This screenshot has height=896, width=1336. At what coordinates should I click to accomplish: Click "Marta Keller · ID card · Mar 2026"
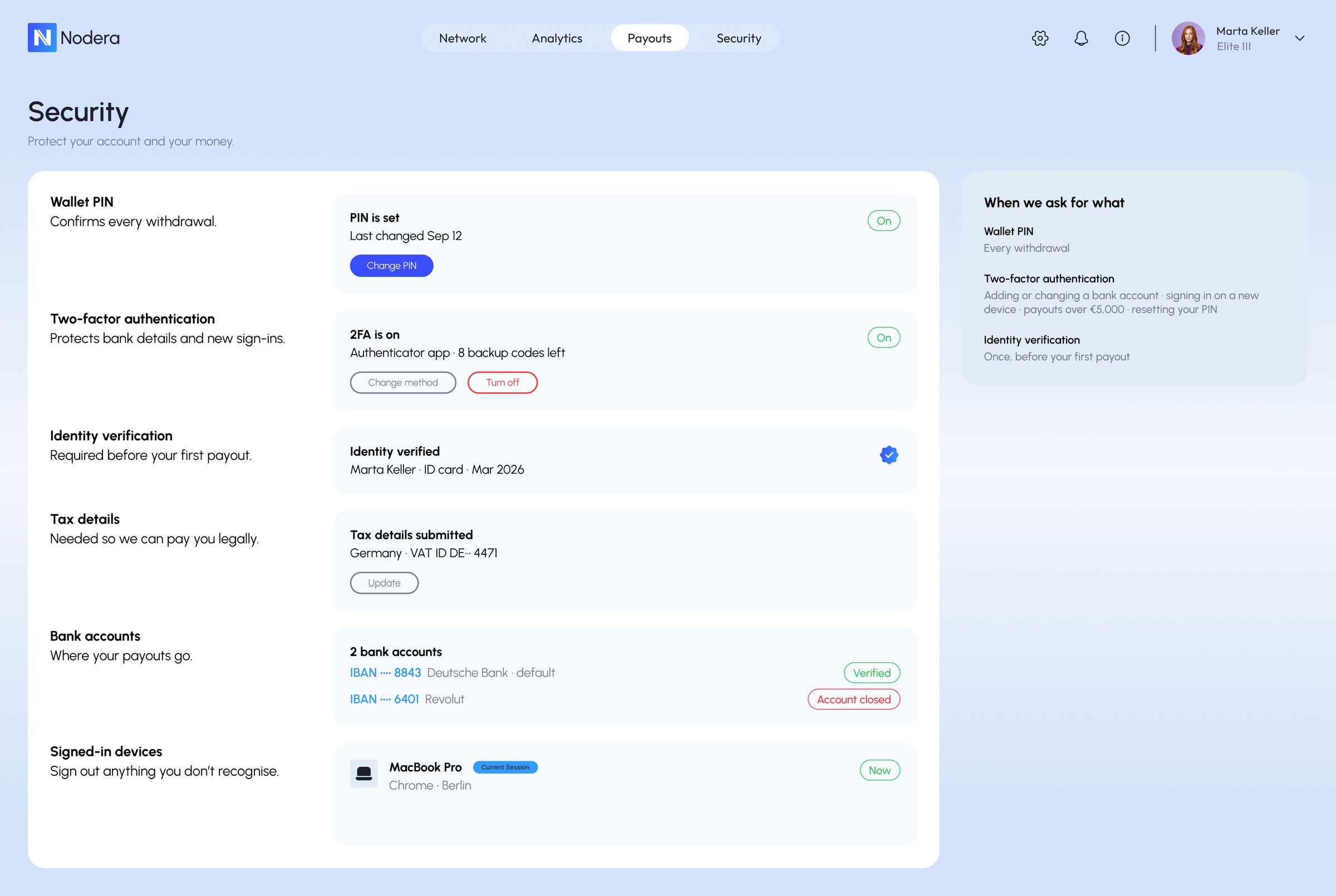(x=436, y=470)
